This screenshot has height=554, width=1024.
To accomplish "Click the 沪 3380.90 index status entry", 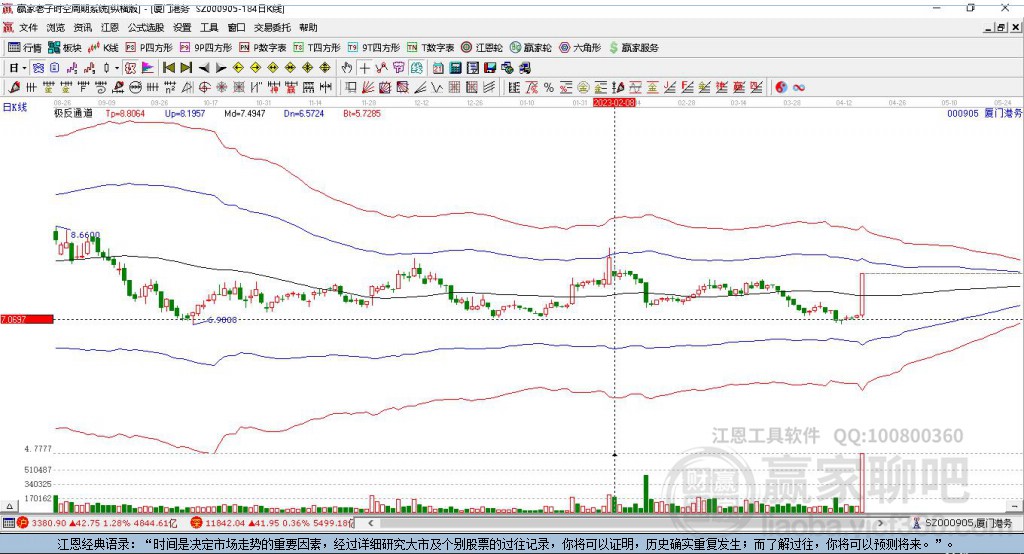I will 97,523.
